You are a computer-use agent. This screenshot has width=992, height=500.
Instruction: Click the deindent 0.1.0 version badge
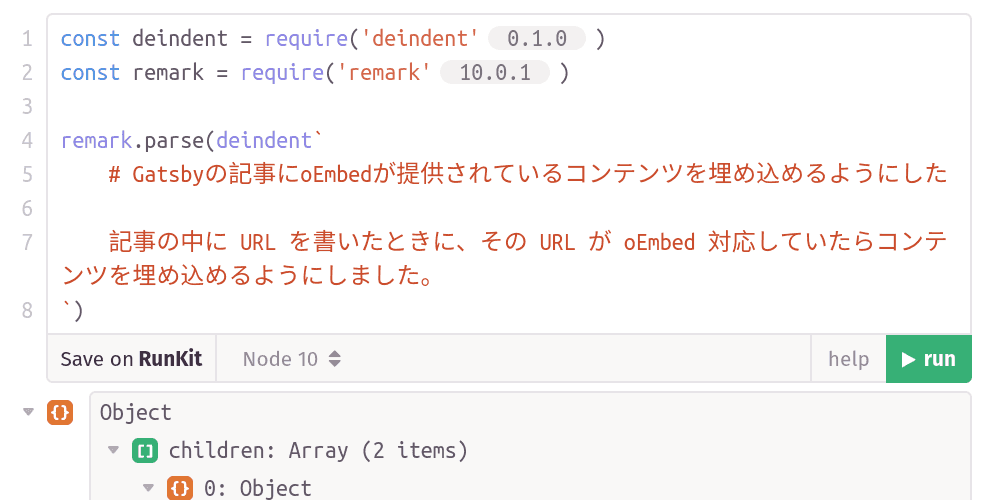click(x=537, y=39)
